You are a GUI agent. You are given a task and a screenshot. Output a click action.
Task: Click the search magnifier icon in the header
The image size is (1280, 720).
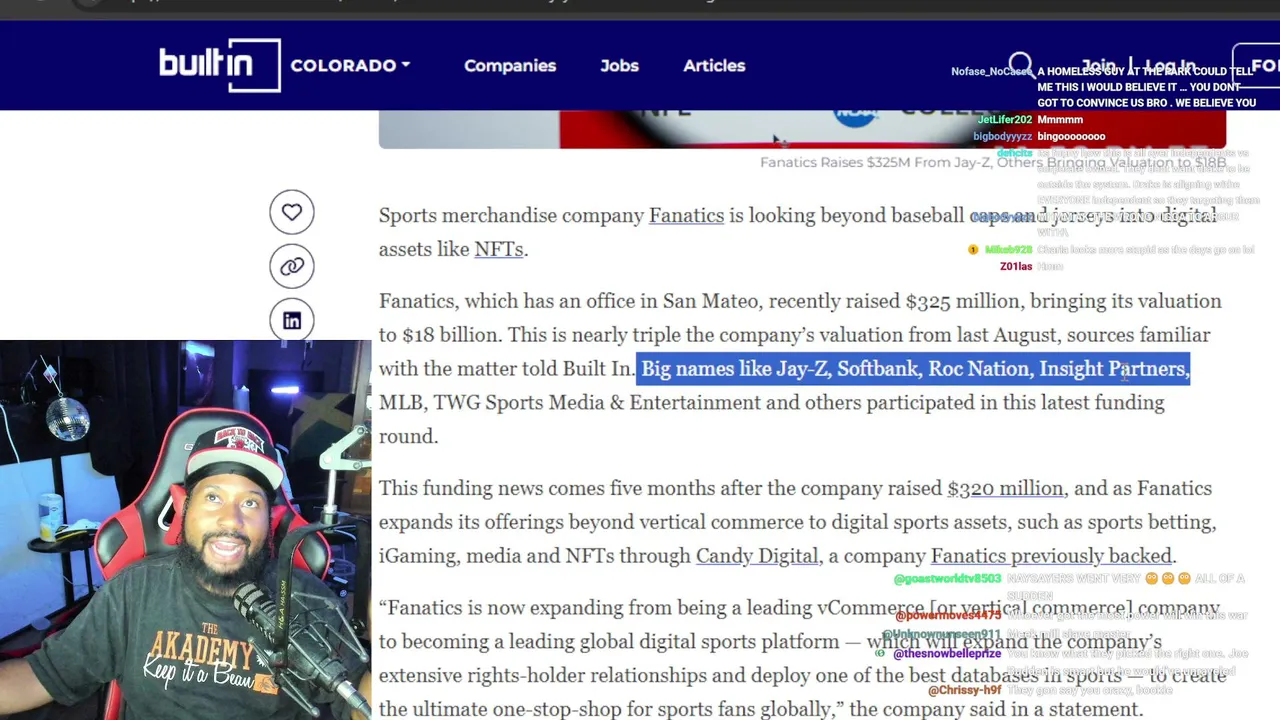click(x=1020, y=66)
